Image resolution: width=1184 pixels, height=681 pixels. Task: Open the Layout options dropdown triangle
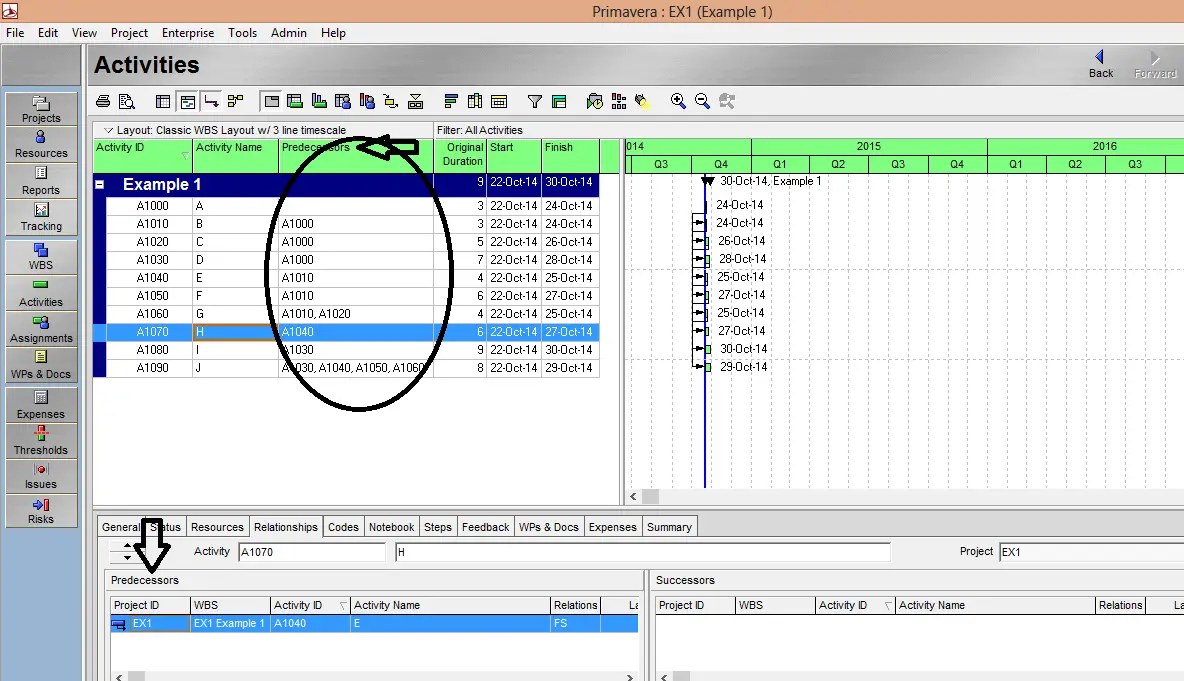click(x=108, y=131)
